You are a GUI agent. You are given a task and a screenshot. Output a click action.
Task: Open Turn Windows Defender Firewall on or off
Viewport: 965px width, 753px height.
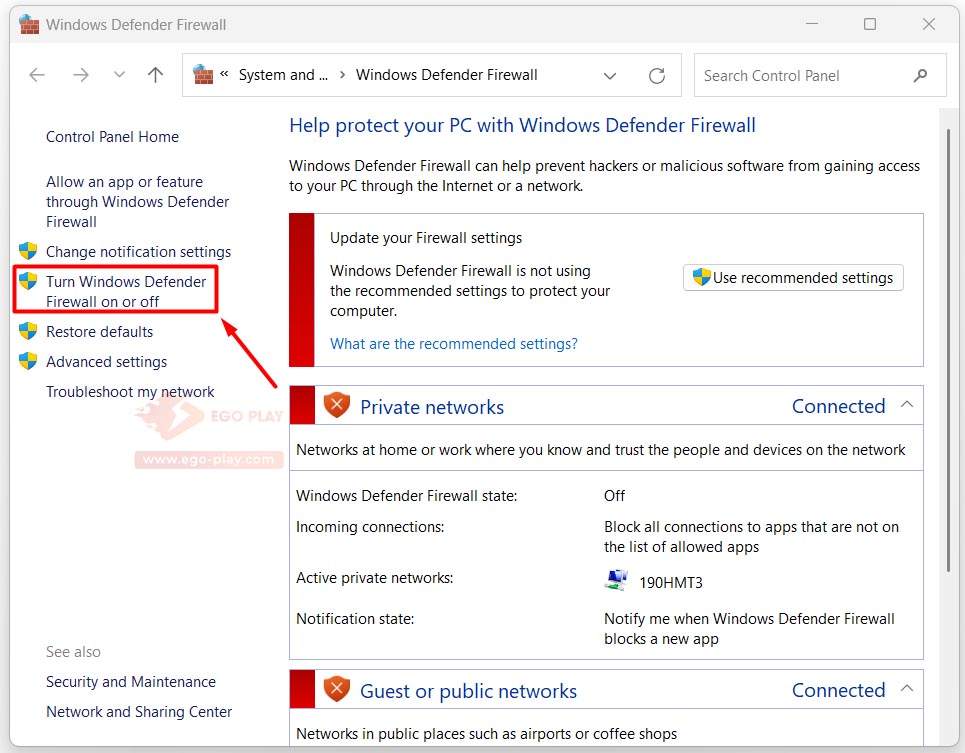[x=126, y=292]
